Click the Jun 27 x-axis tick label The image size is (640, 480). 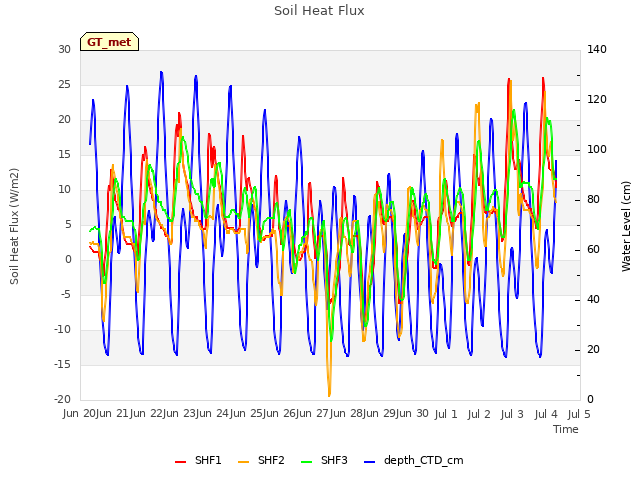click(x=313, y=413)
